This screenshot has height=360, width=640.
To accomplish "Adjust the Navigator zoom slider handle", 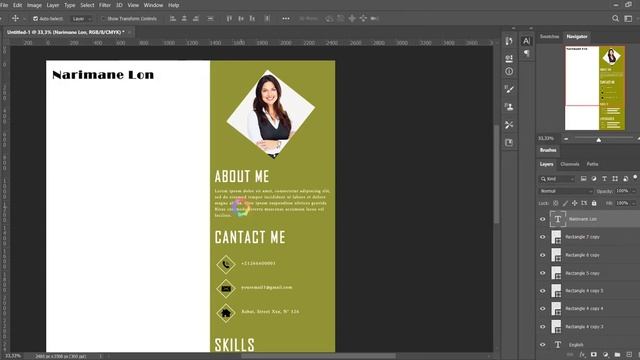I will [598, 140].
